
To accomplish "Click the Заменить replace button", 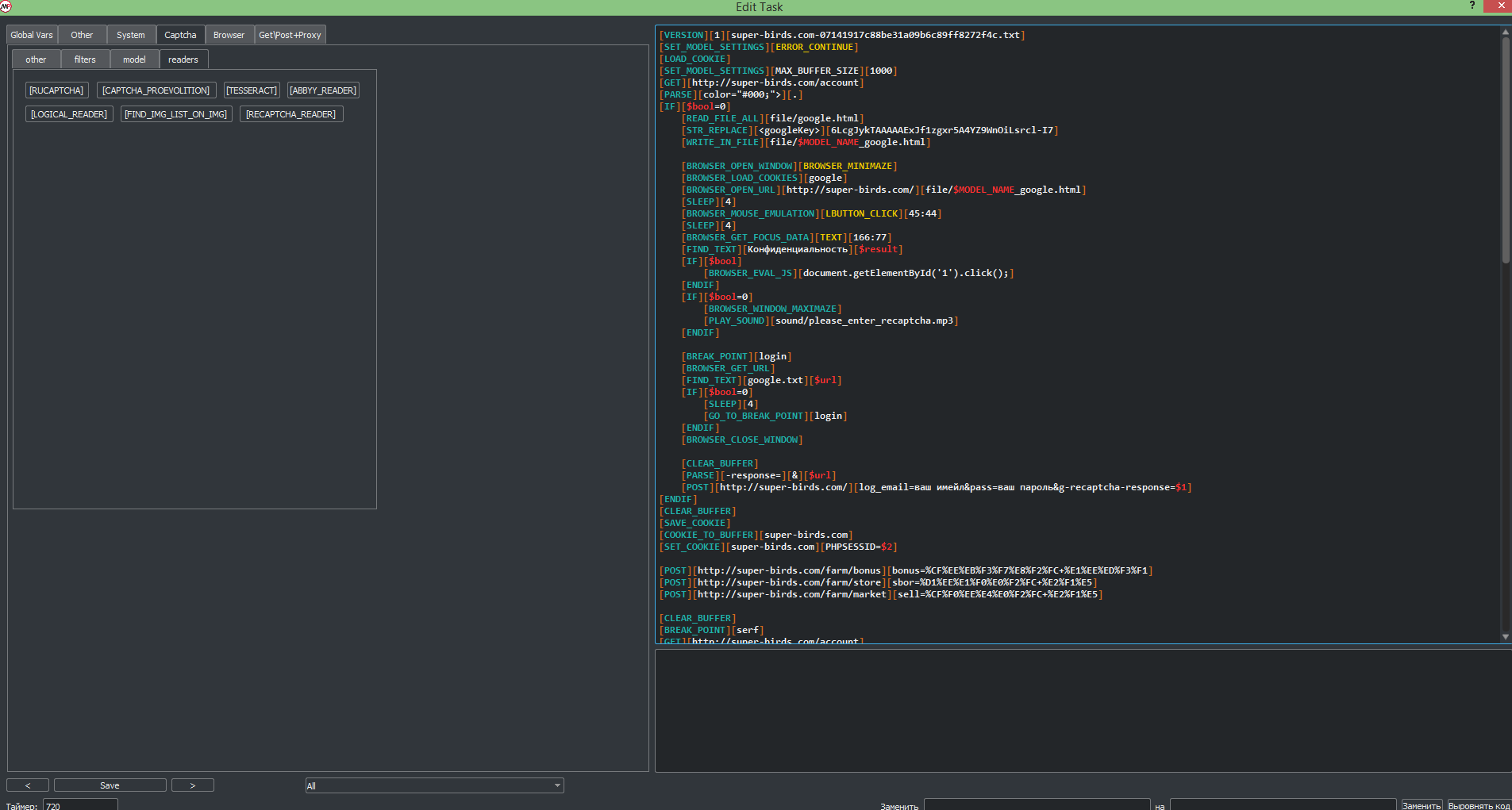I will pyautogui.click(x=1422, y=805).
